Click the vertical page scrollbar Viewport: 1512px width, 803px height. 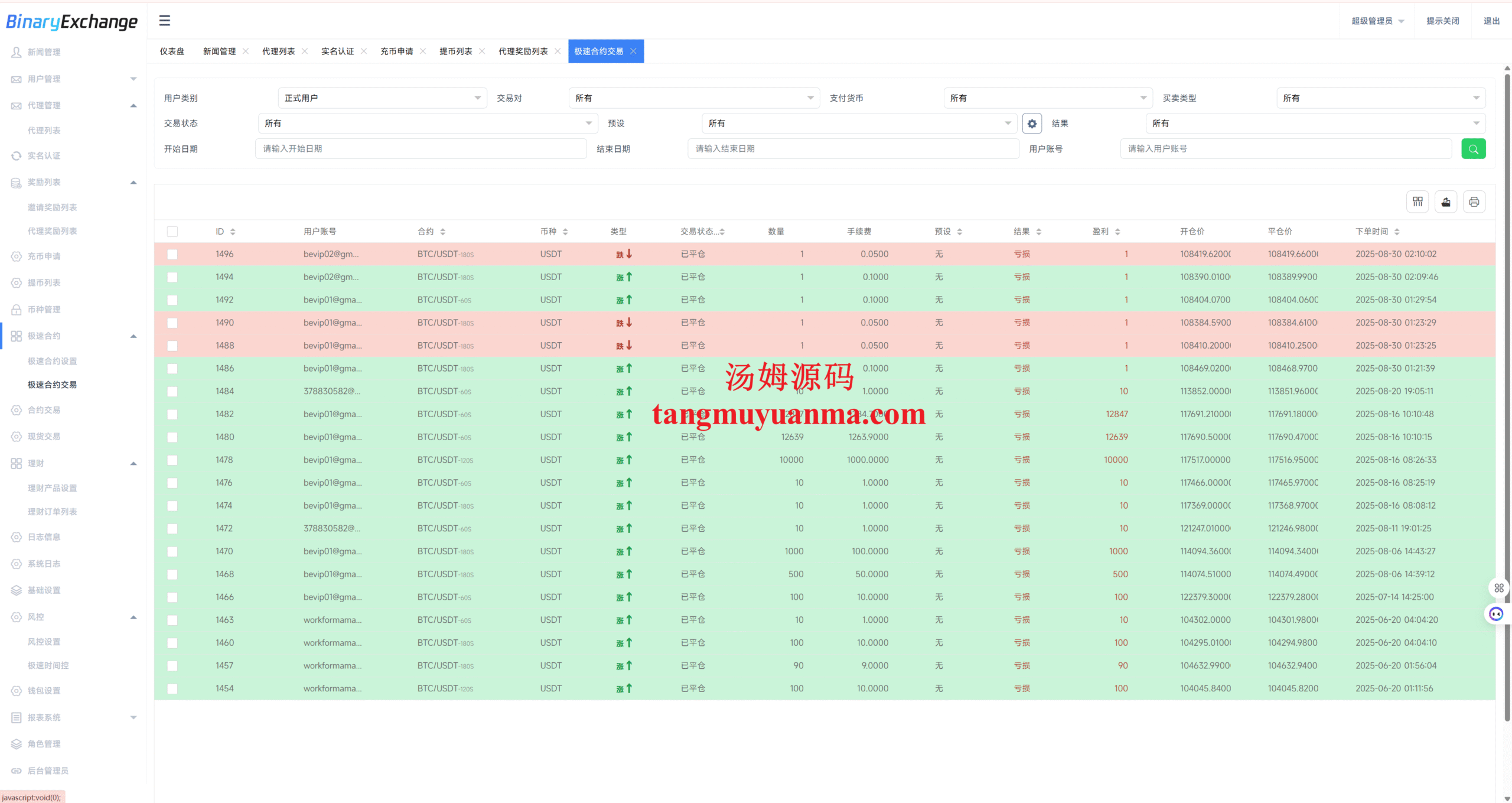(x=1507, y=396)
